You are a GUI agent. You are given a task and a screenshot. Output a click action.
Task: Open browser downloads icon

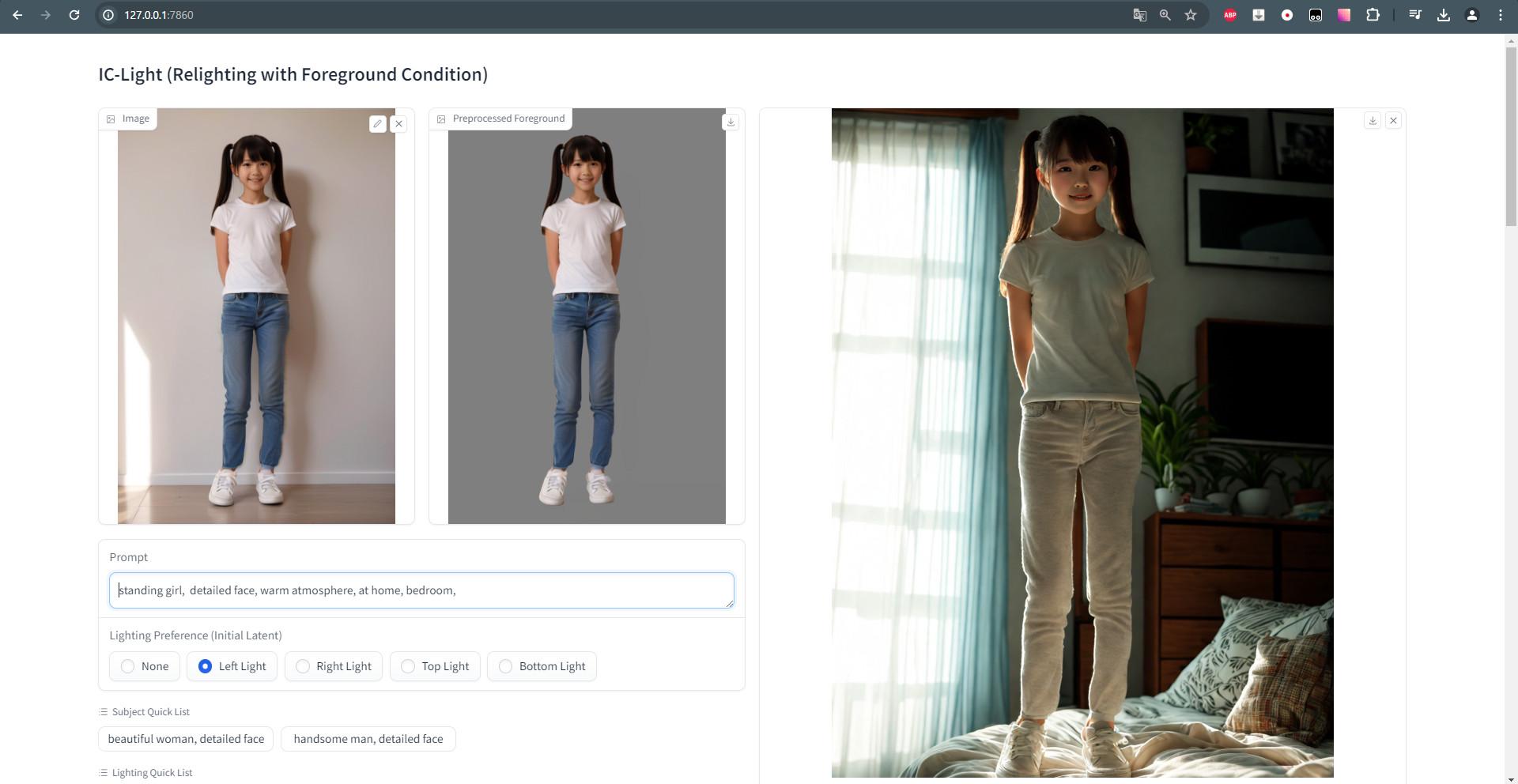[1443, 15]
